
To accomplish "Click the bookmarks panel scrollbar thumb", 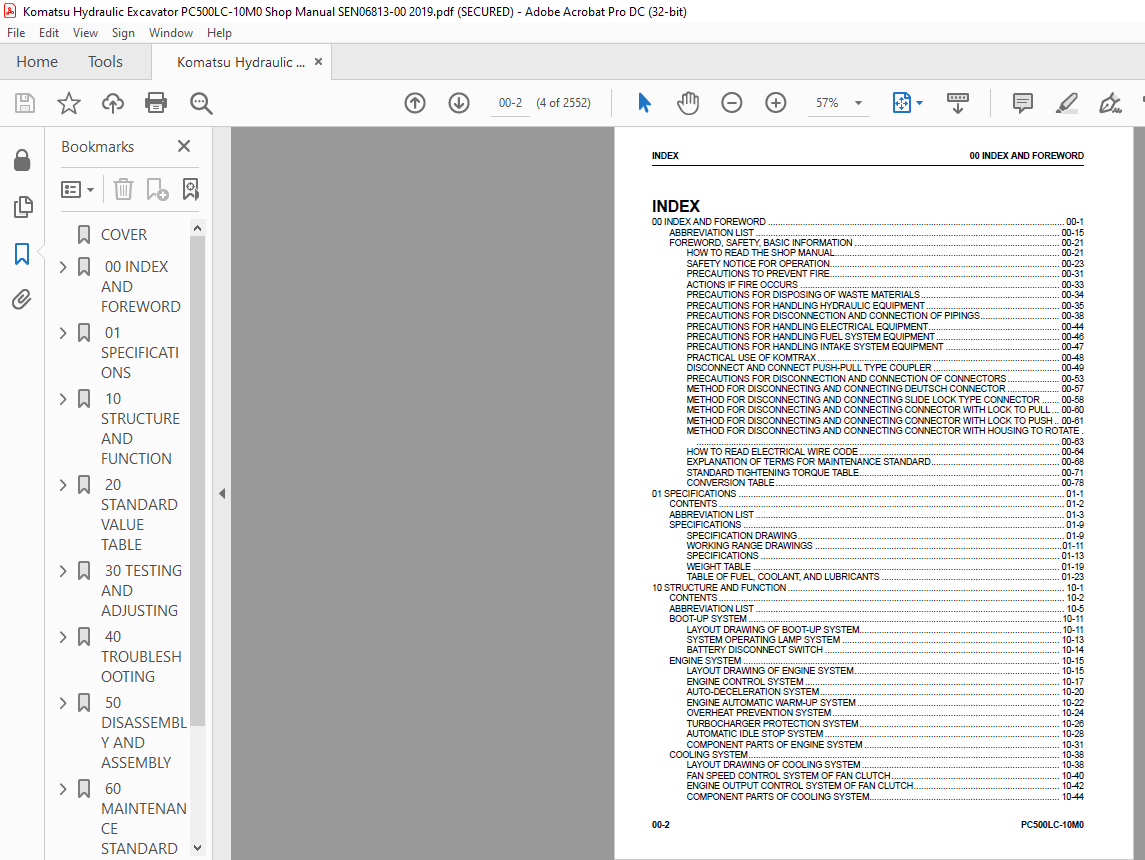I will point(197,482).
